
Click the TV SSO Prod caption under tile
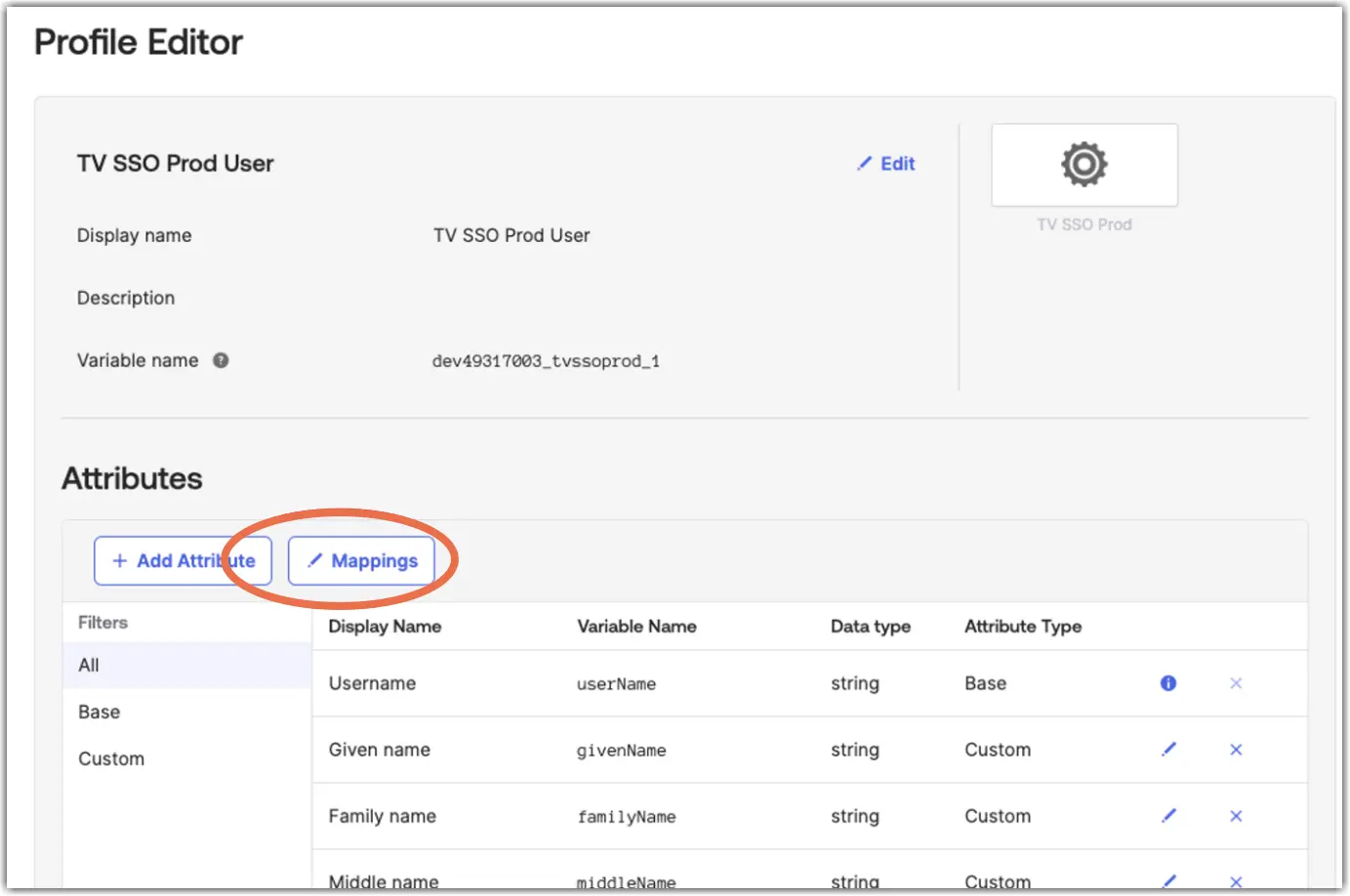(x=1084, y=224)
